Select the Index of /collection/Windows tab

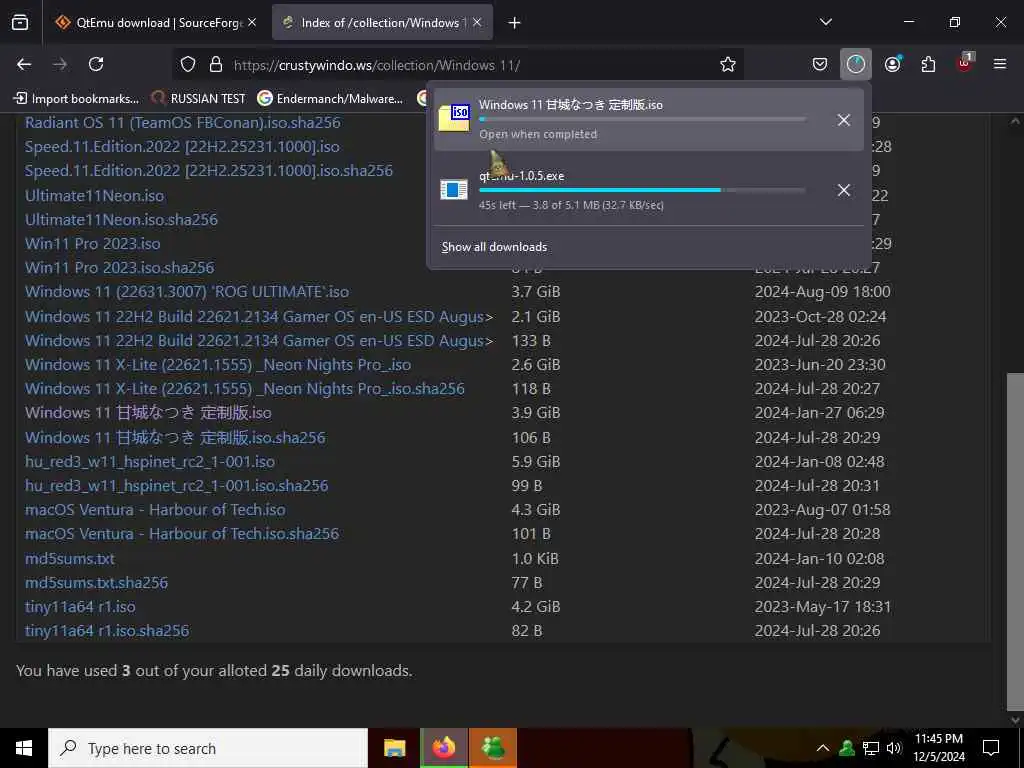point(382,23)
